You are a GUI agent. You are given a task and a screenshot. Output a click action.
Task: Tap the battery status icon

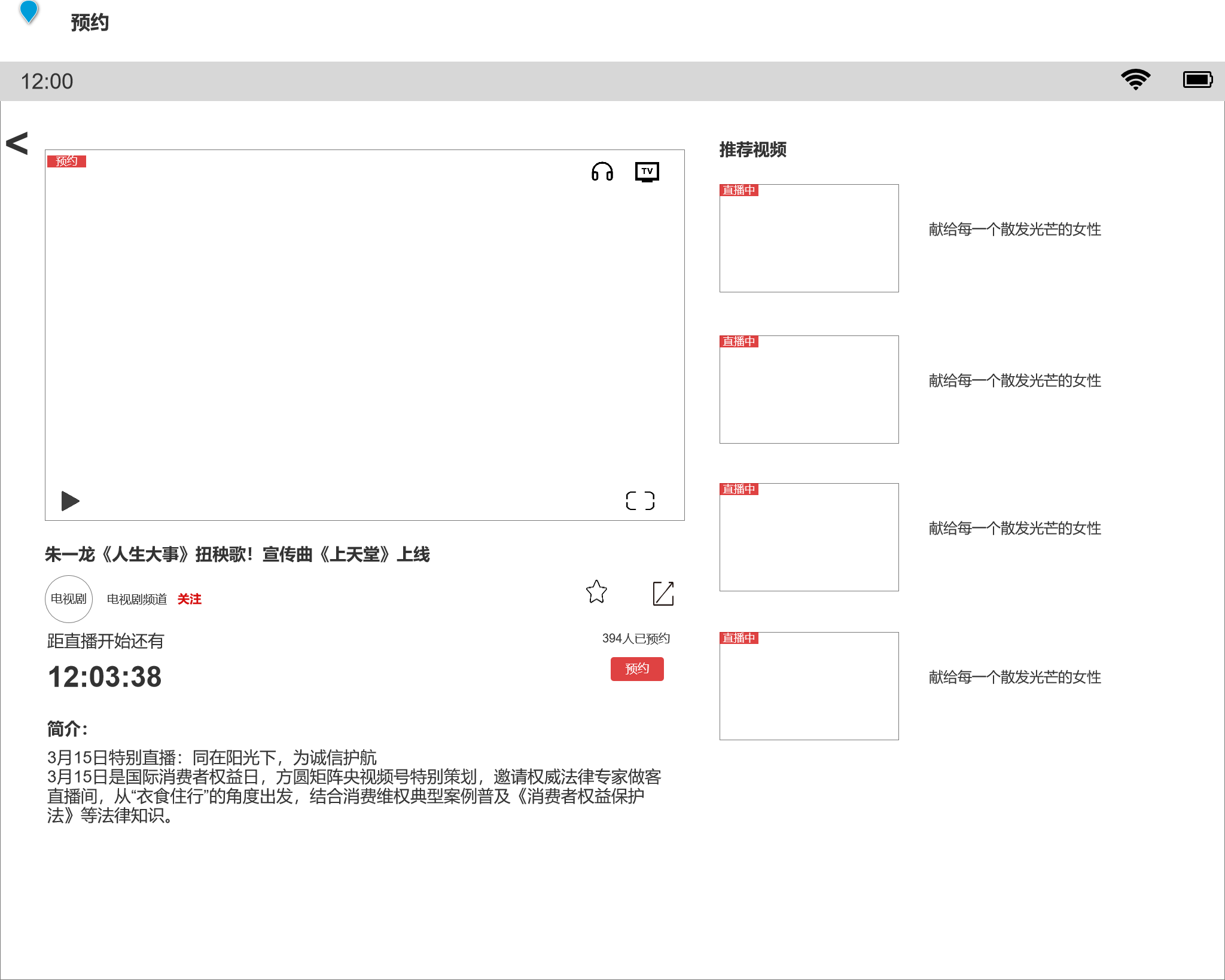point(1197,80)
